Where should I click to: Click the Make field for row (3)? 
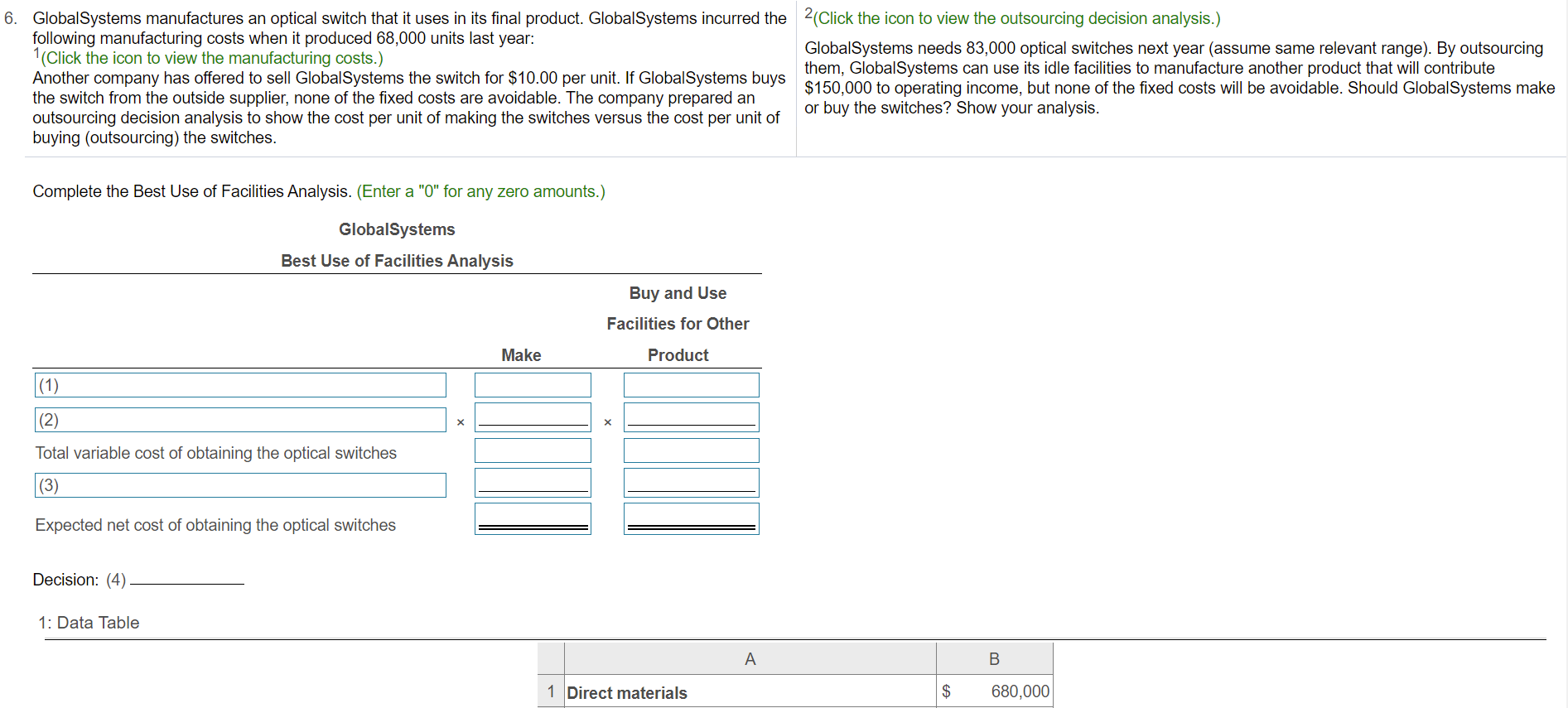click(x=533, y=483)
